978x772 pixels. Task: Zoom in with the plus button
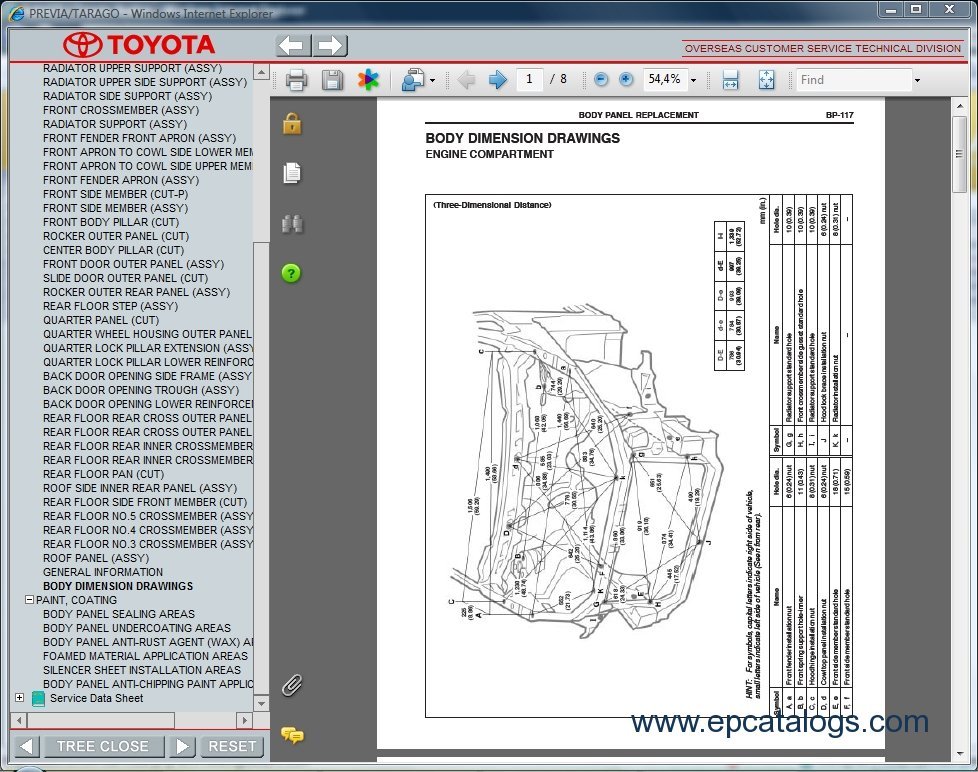[x=626, y=79]
